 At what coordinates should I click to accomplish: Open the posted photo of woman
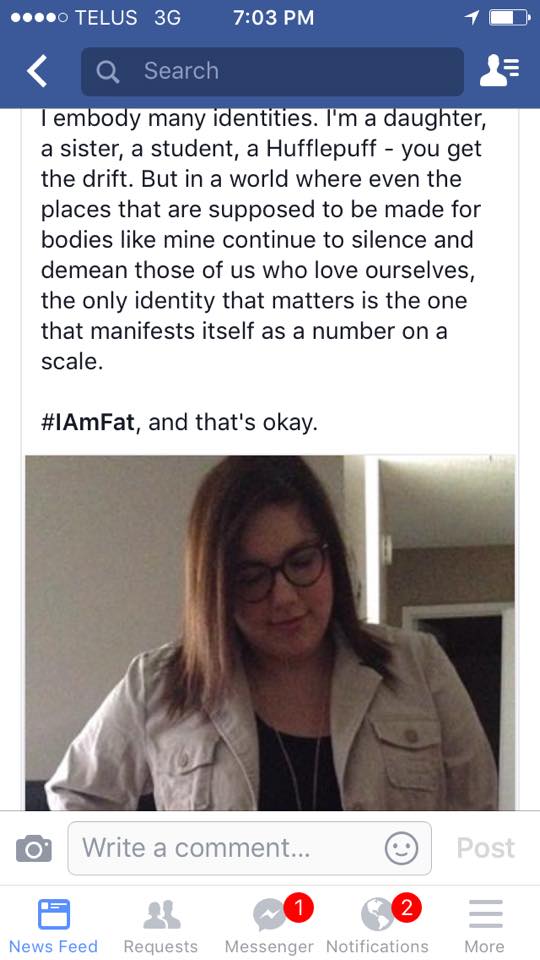tap(270, 632)
